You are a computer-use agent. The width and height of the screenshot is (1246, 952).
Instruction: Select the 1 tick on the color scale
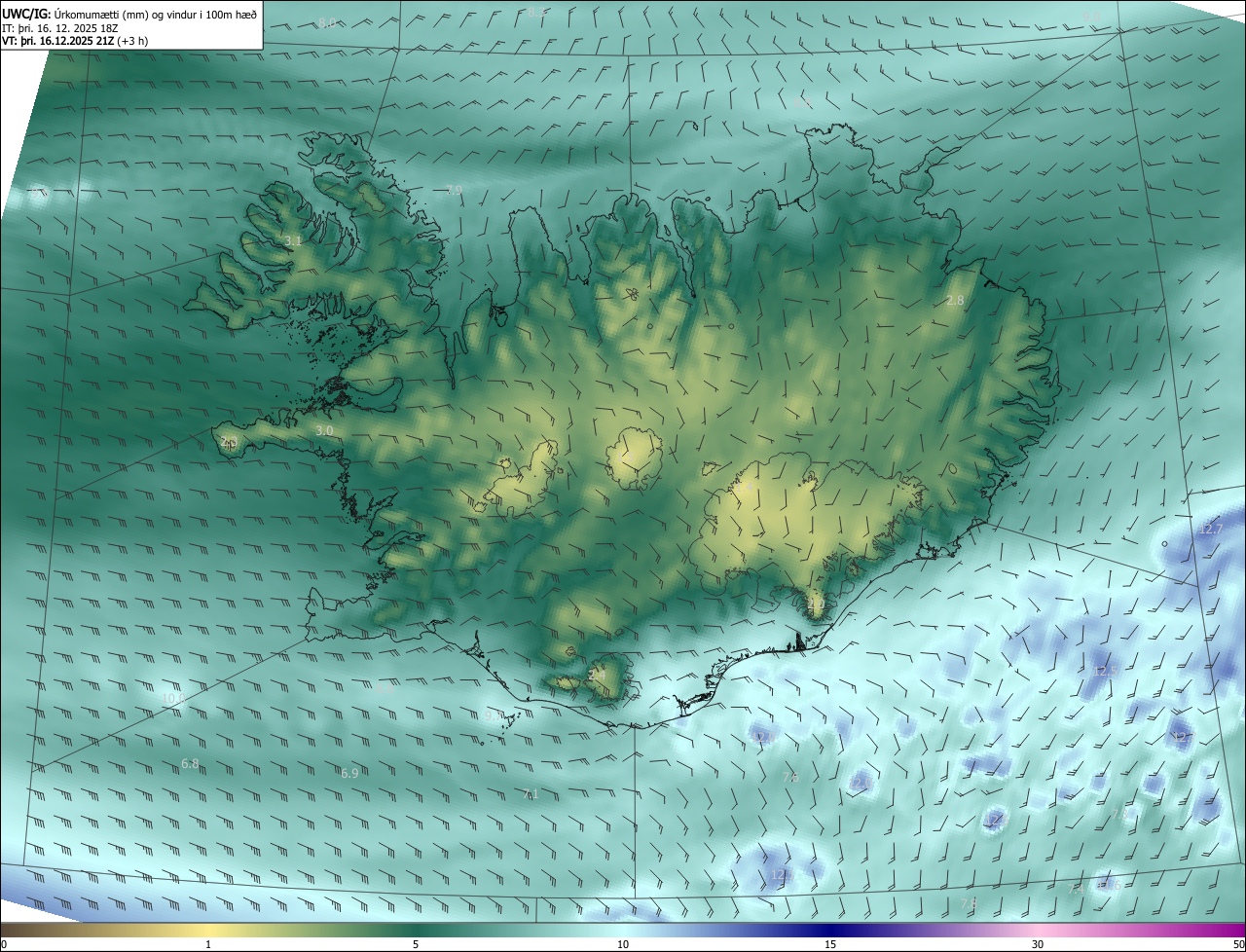(x=208, y=944)
